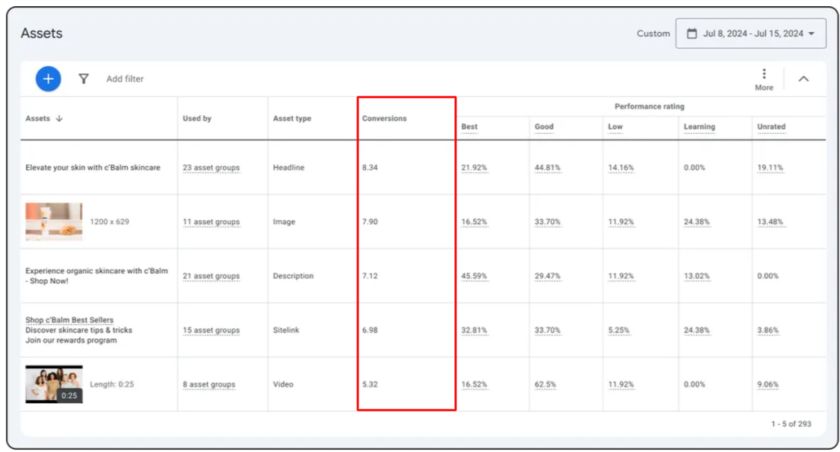Click the calendar icon in date picker

(690, 33)
